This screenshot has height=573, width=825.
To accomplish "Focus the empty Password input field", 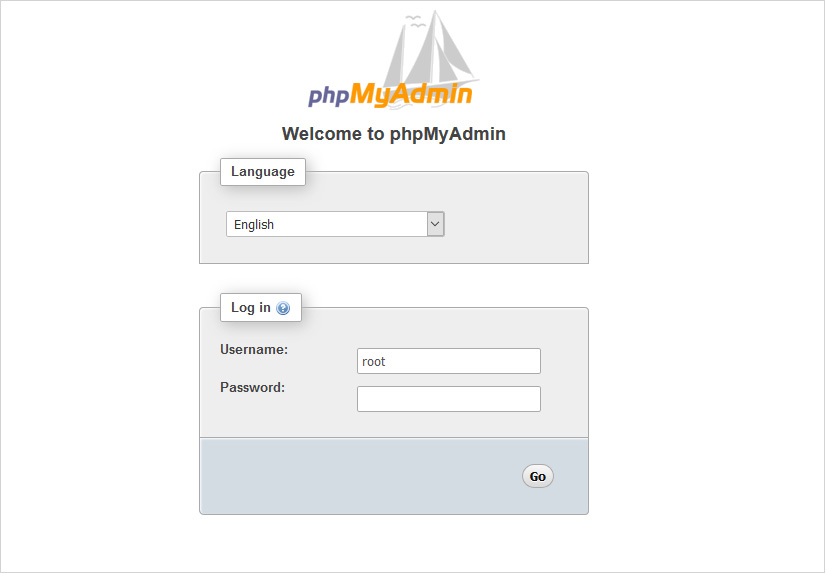I will click(449, 399).
